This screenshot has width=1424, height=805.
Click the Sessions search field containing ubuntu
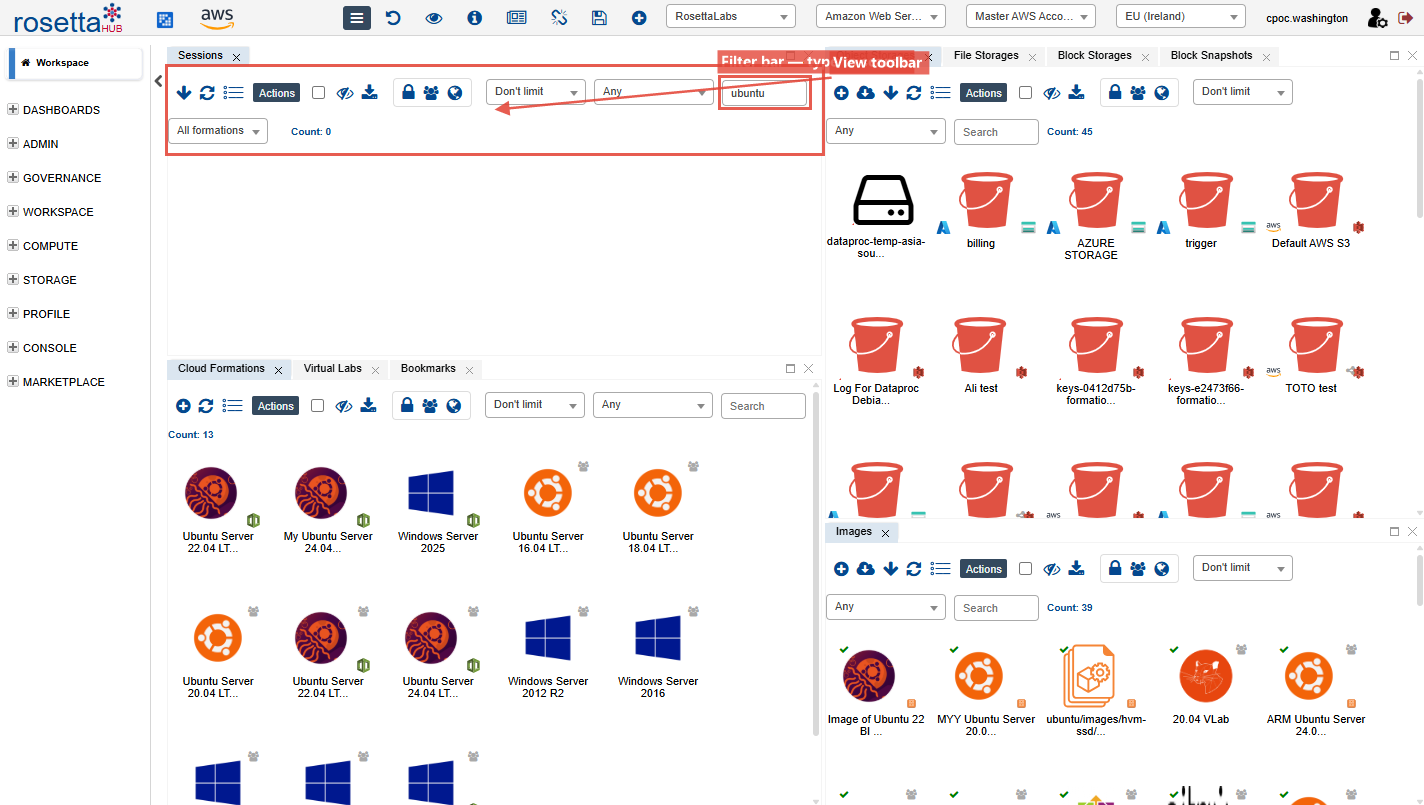pos(764,93)
